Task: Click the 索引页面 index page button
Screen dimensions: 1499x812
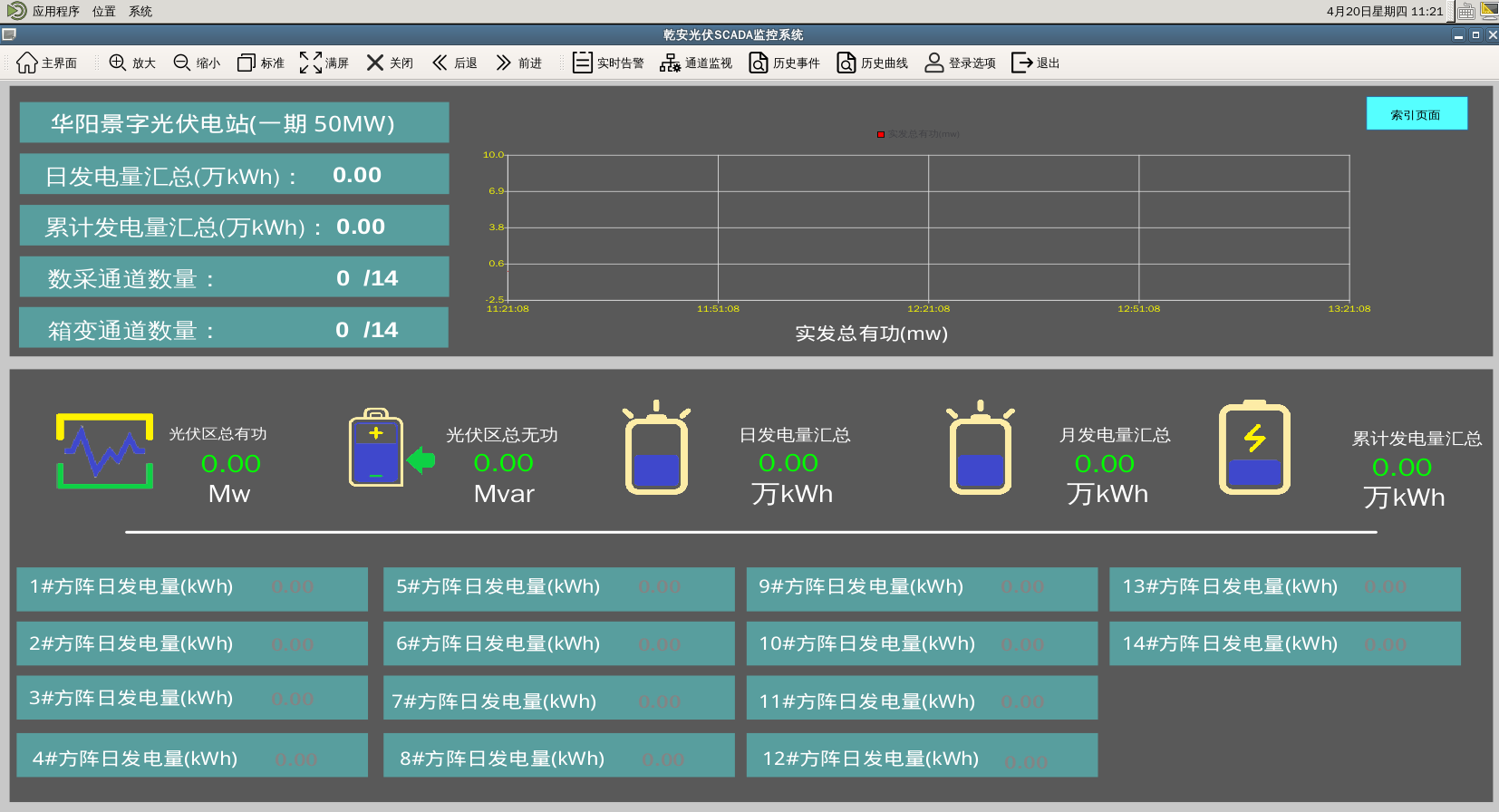Action: click(x=1417, y=114)
